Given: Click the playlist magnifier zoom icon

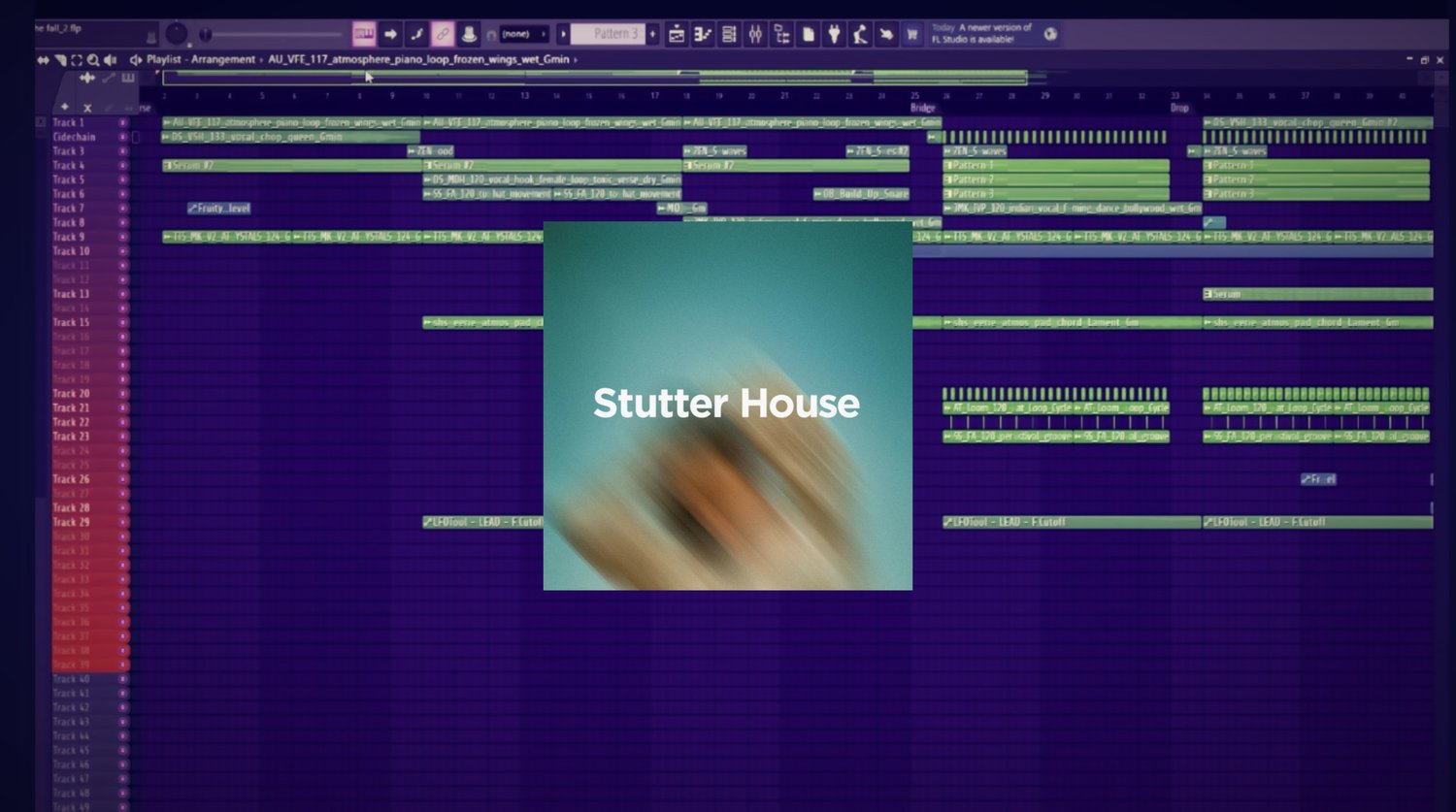Looking at the screenshot, I should pos(93,59).
